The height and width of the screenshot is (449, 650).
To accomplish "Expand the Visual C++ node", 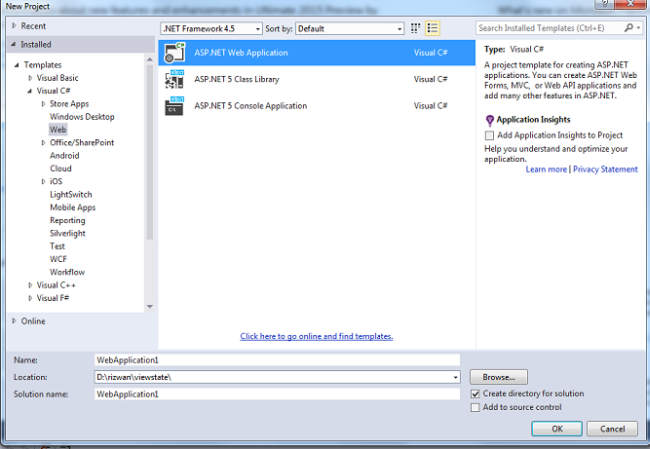I will [x=30, y=285].
